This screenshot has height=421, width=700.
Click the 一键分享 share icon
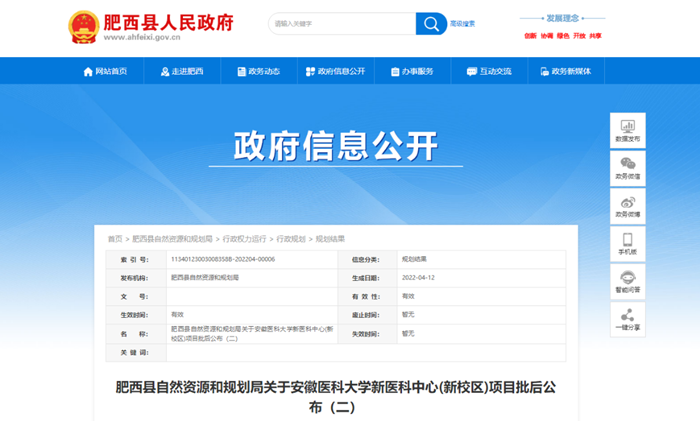(x=627, y=319)
